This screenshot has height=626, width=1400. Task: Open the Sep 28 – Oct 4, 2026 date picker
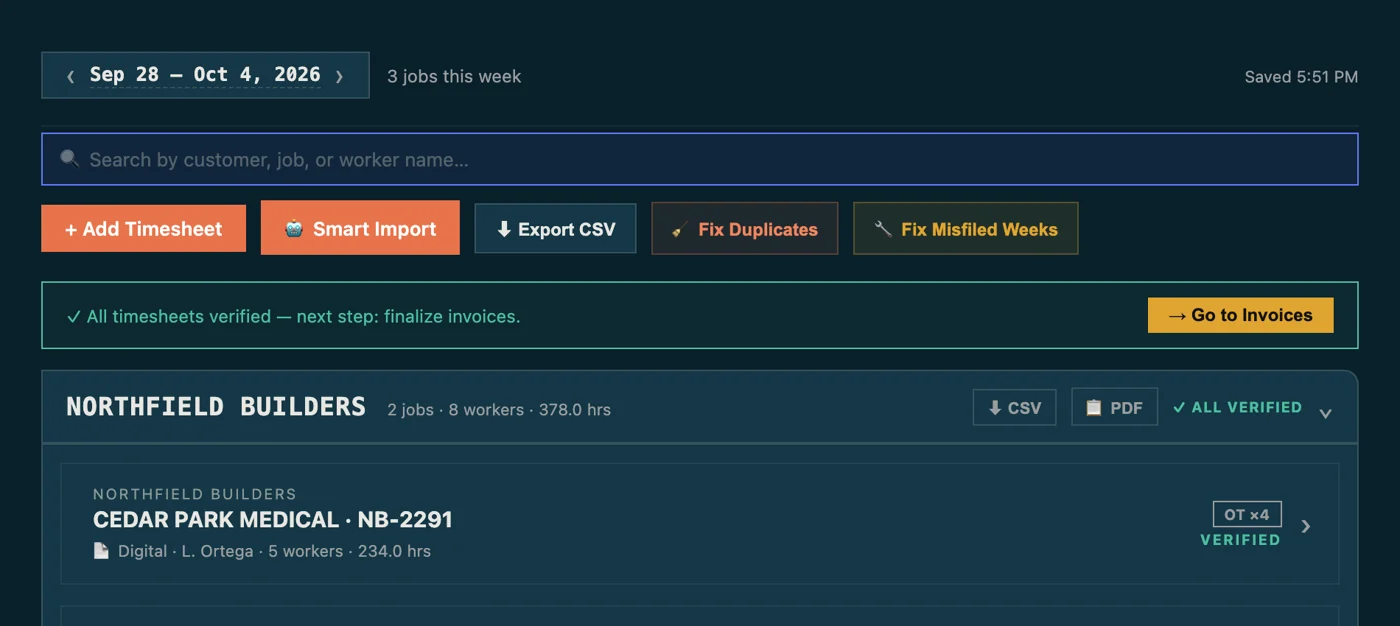[x=205, y=75]
